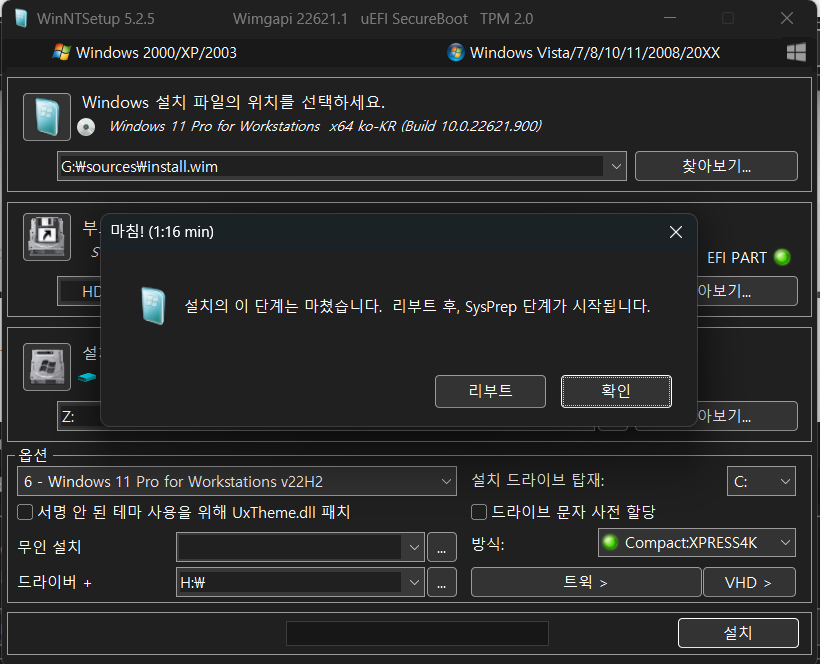Click the Windows logo icon at top right
This screenshot has height=664, width=820.
[x=796, y=52]
